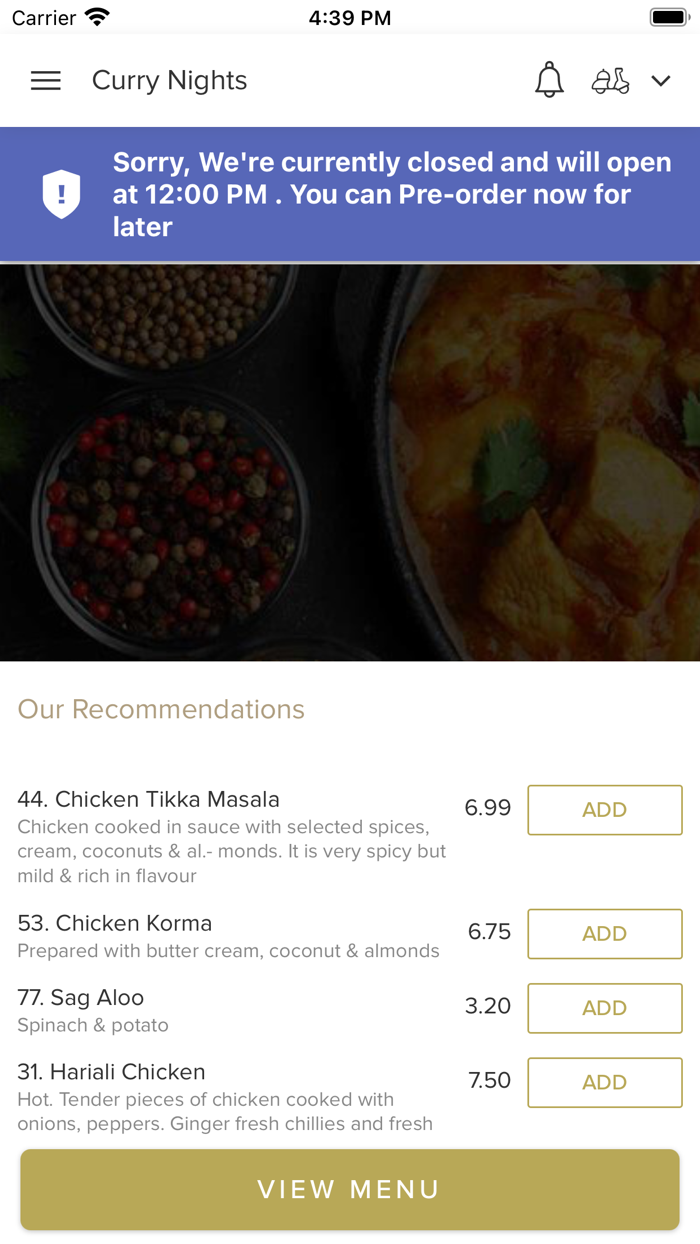This screenshot has height=1244, width=700.
Task: Add Chicken Tikka Masala to order
Action: click(605, 810)
